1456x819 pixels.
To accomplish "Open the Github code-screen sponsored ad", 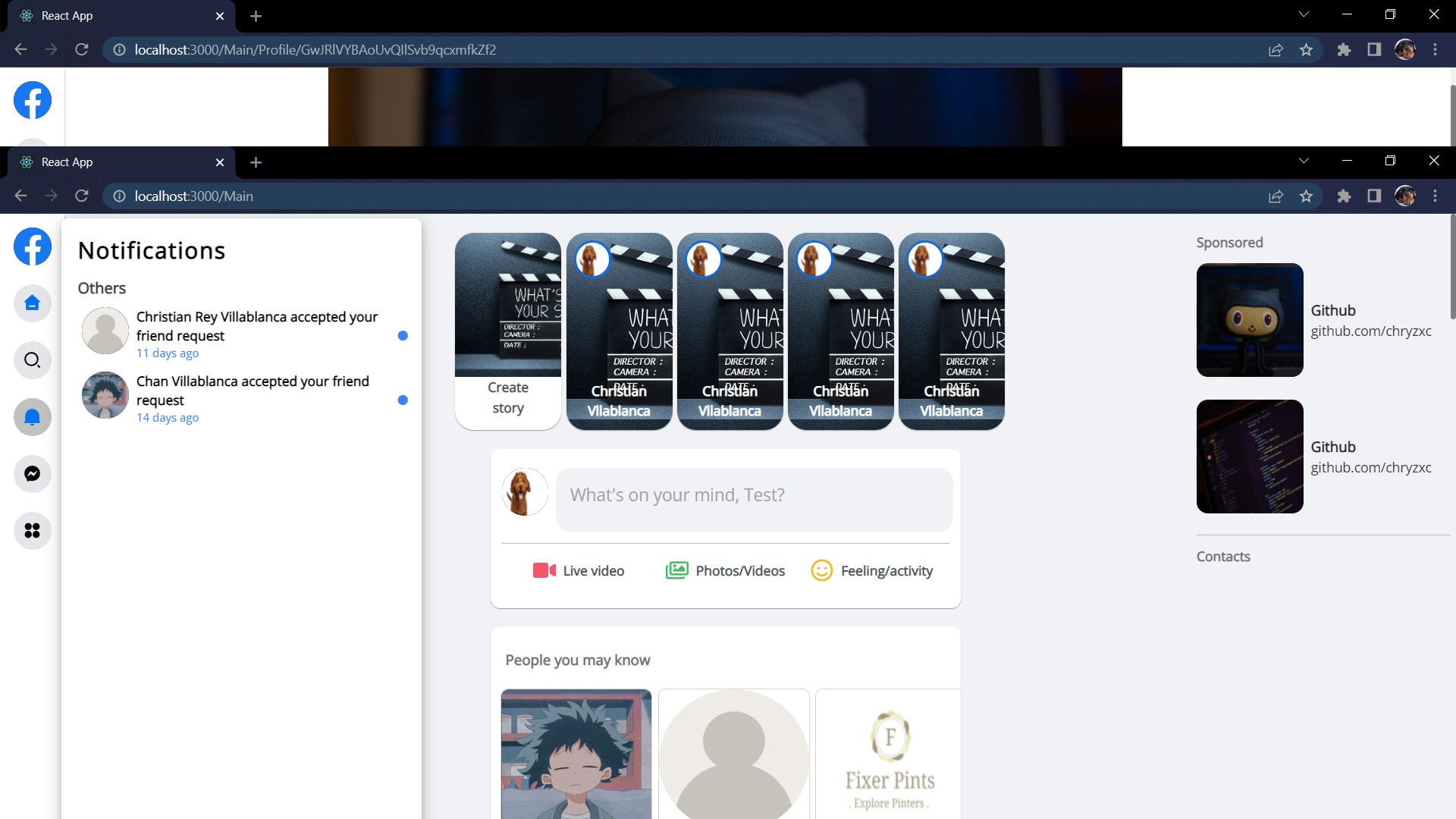I will point(1250,457).
